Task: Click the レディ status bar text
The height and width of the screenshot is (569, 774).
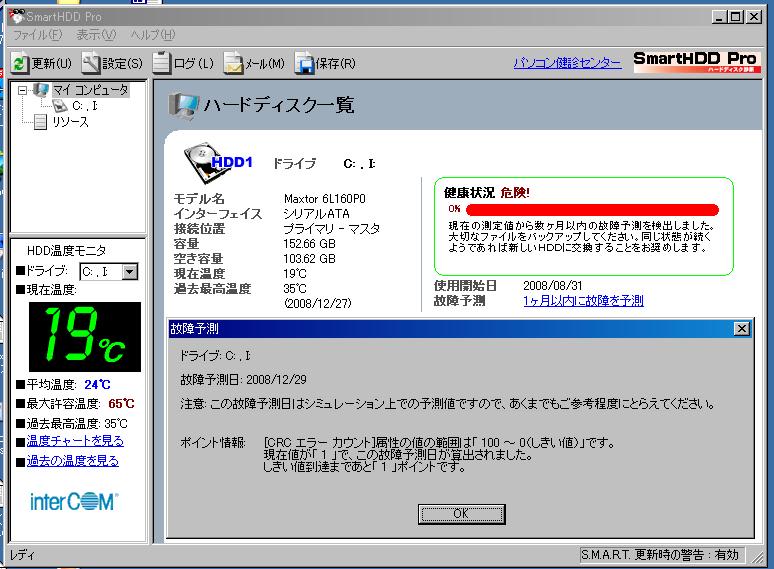Action: 22,555
